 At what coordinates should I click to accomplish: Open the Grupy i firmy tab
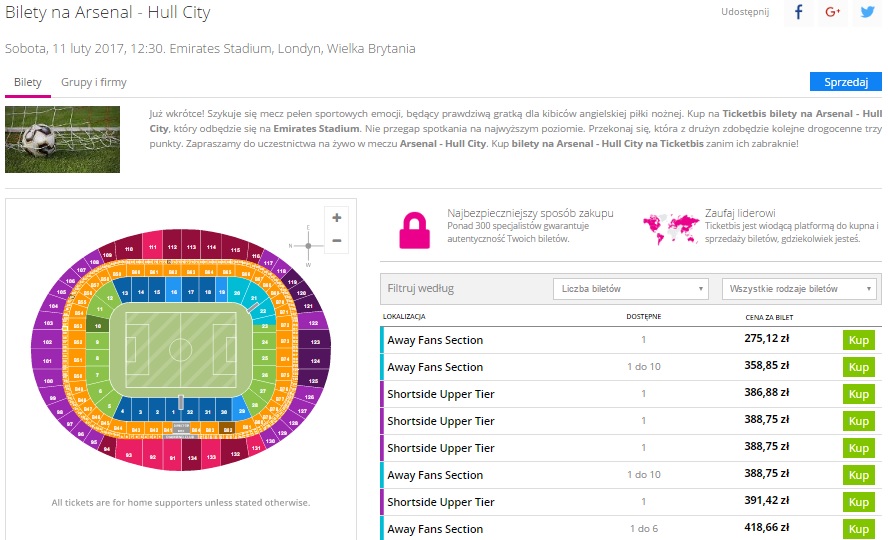(x=94, y=82)
